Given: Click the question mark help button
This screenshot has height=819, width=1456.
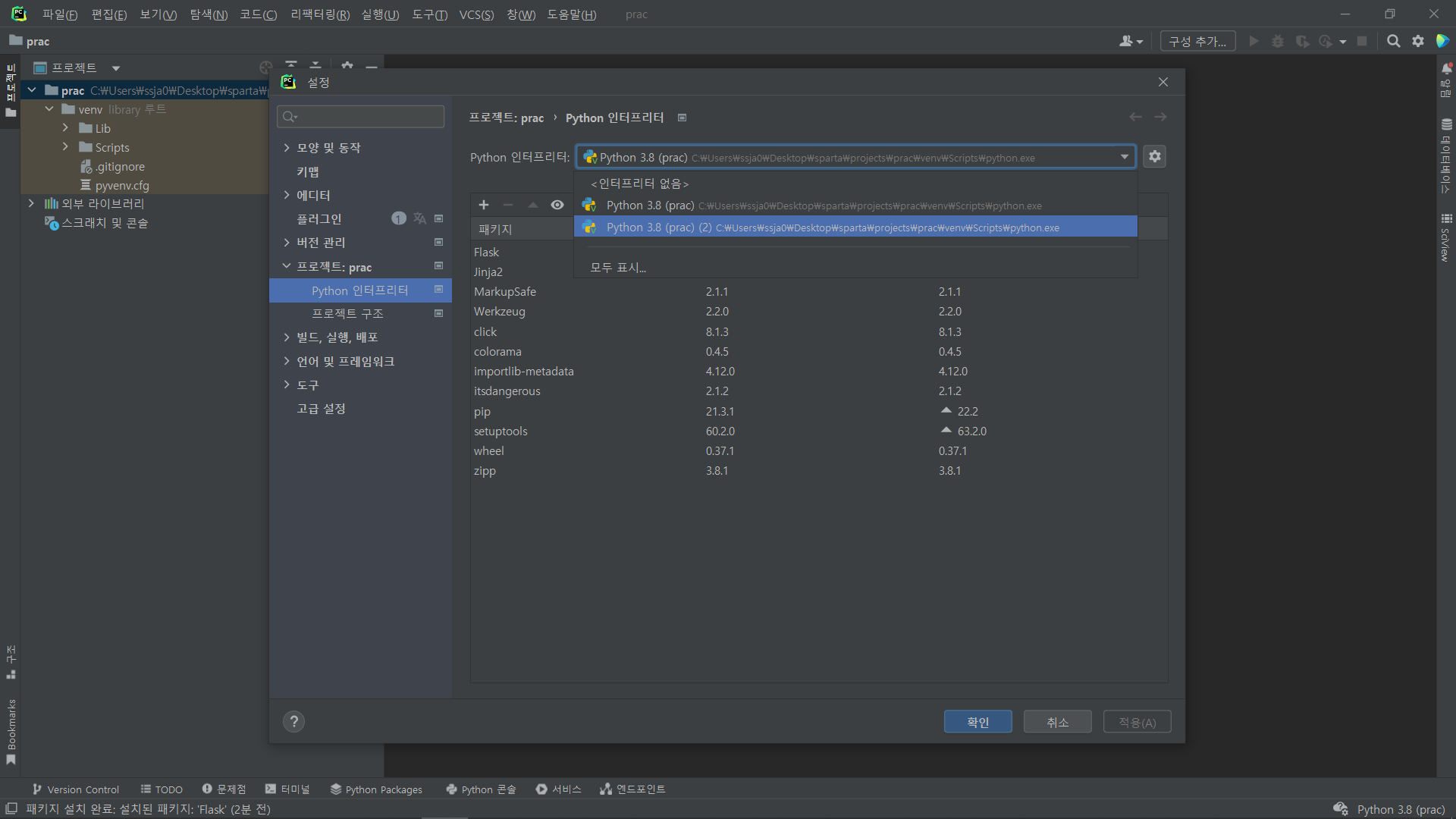Looking at the screenshot, I should click(294, 721).
